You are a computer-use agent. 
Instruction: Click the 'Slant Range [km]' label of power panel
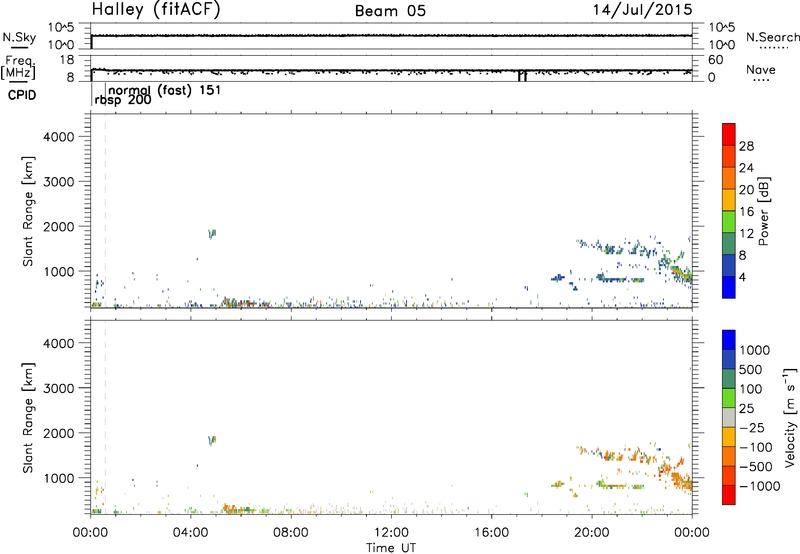click(28, 211)
